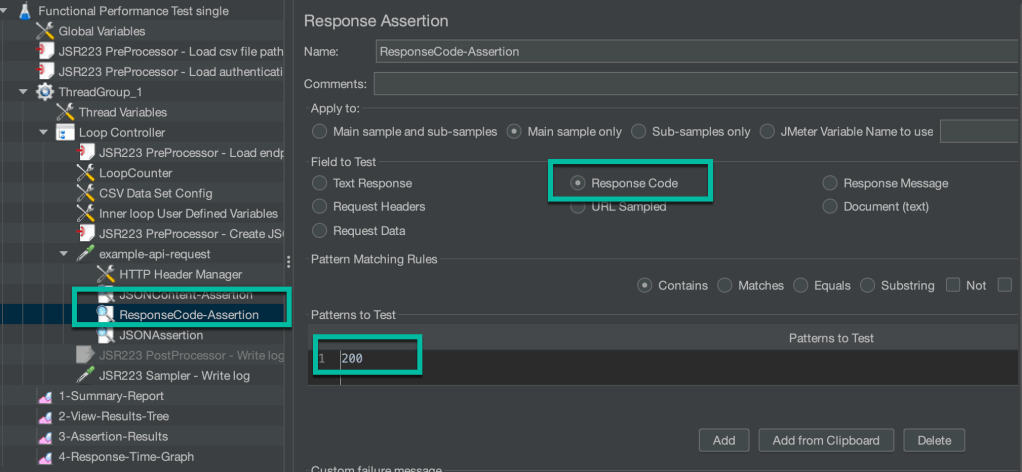The image size is (1022, 472).
Task: Select JSONAssertion in the test plan
Action: click(x=161, y=335)
